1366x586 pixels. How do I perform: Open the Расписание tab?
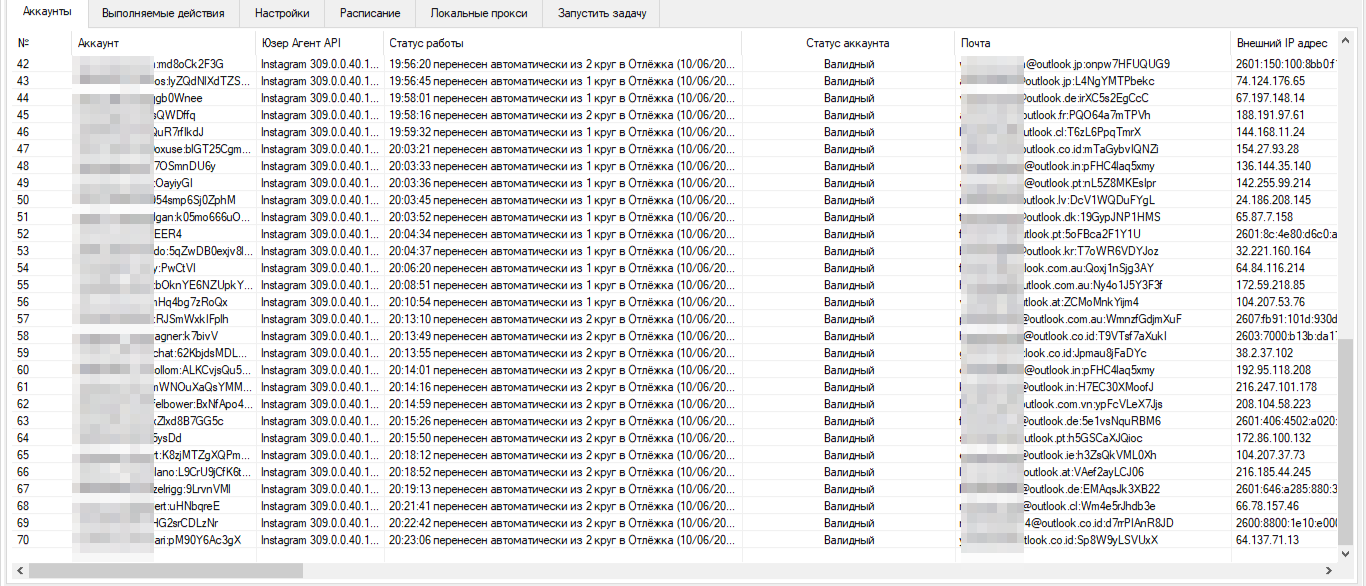[369, 14]
